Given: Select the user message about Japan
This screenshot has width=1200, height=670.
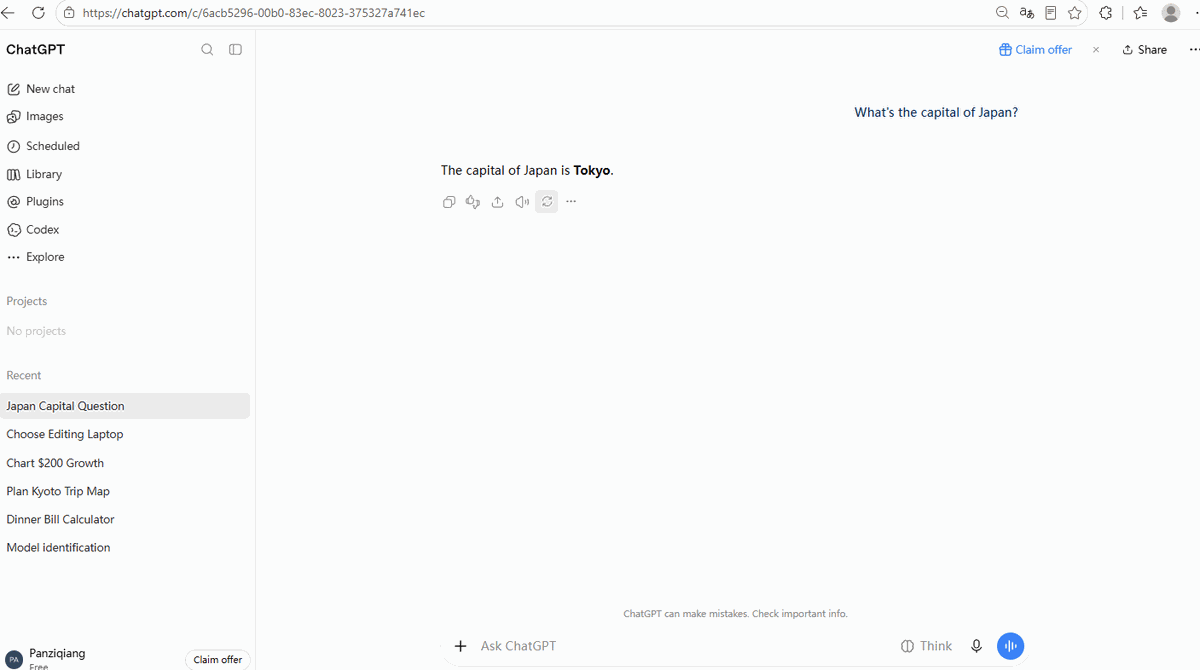Looking at the screenshot, I should point(936,113).
